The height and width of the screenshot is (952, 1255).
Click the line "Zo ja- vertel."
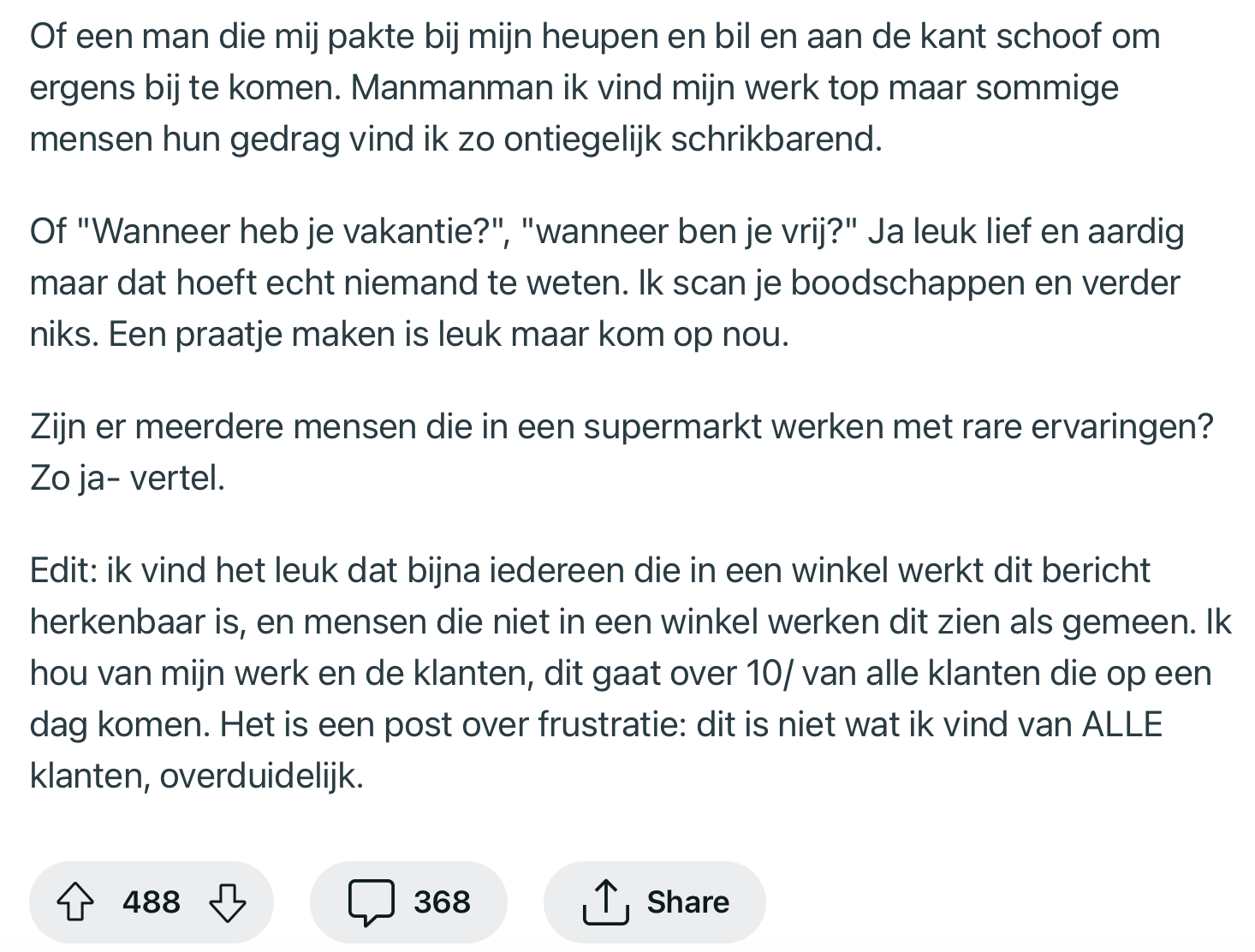(x=128, y=478)
